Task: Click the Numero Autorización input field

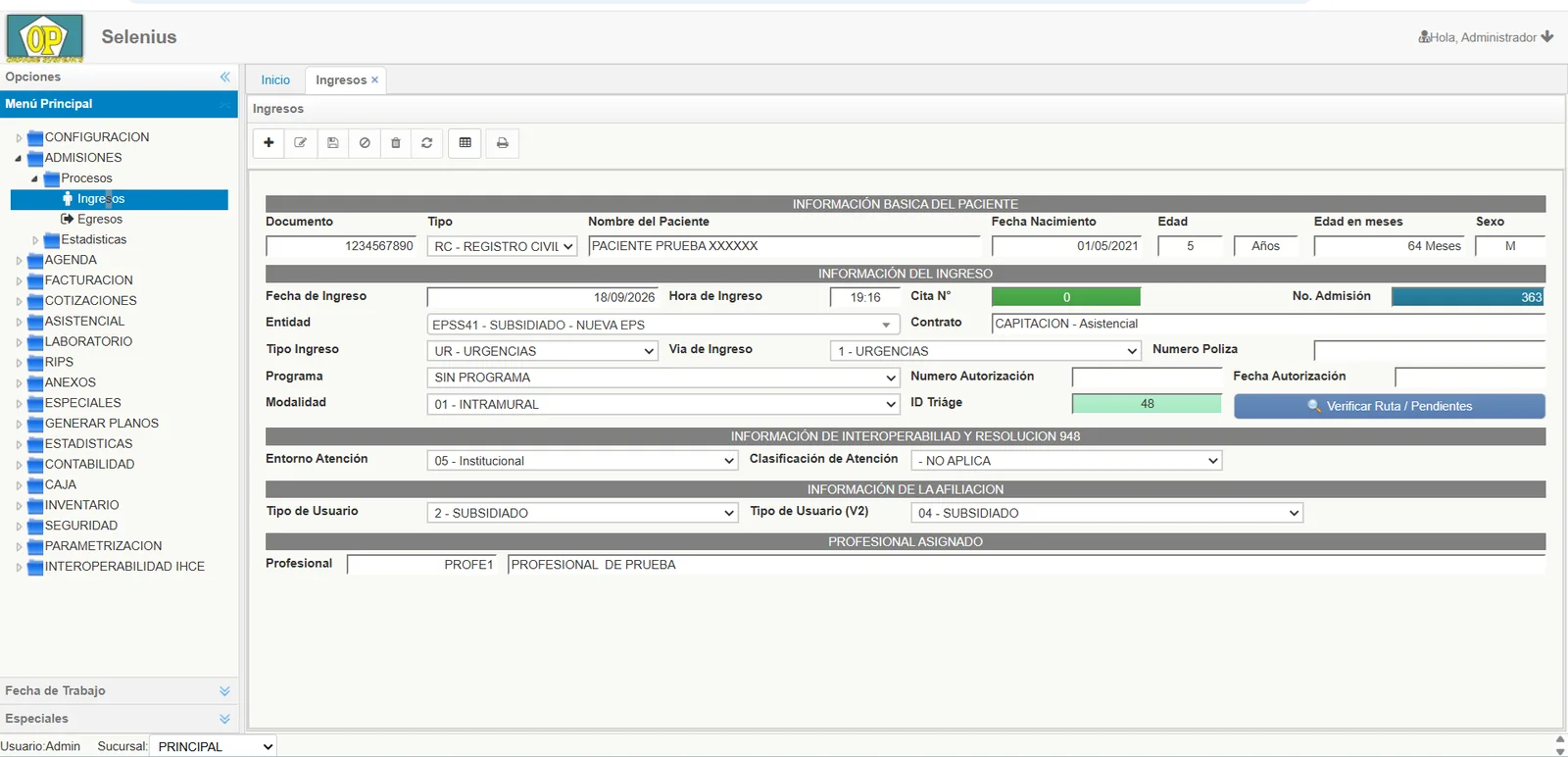Action: pos(1147,378)
